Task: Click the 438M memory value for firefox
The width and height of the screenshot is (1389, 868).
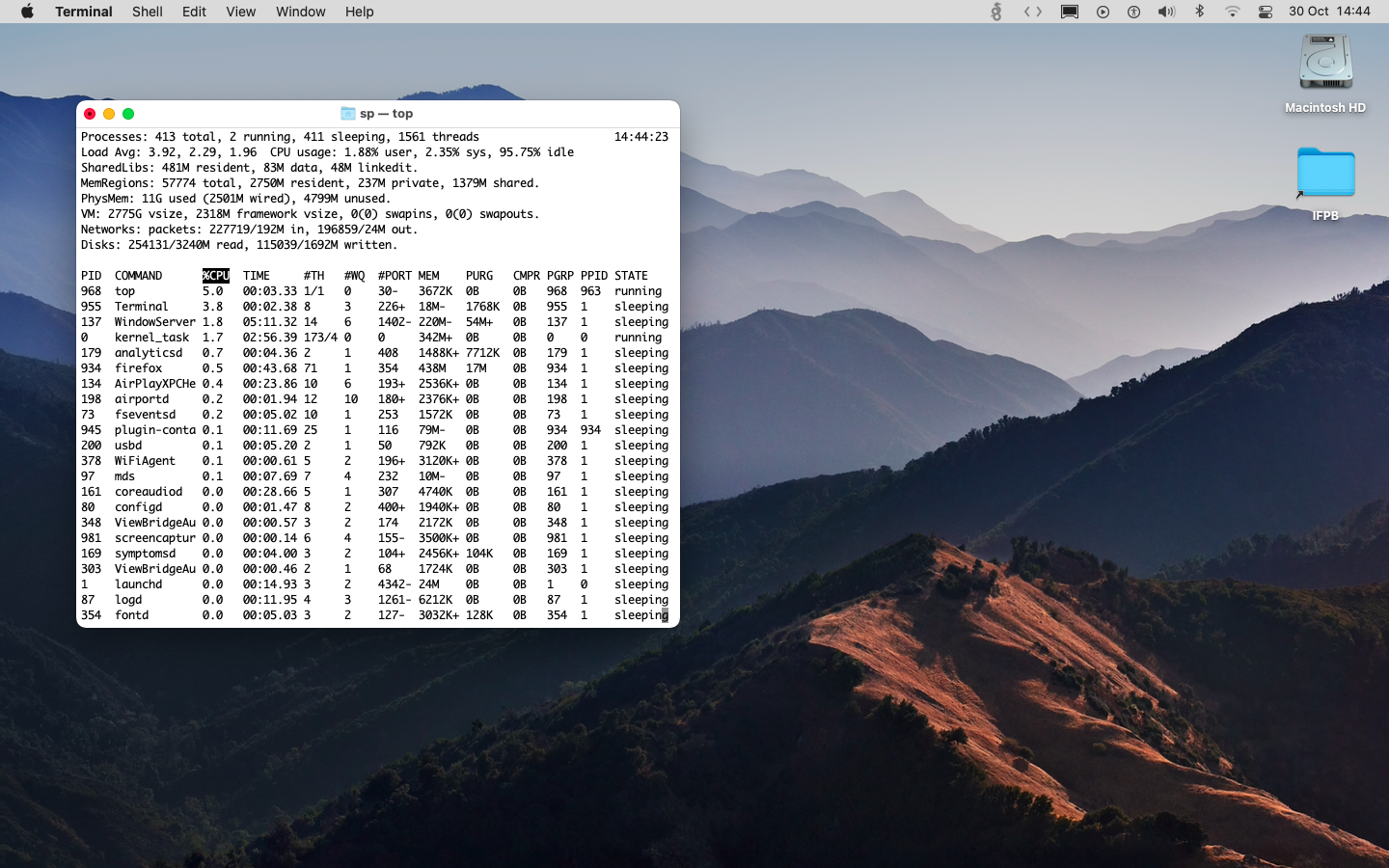Action: pos(432,368)
